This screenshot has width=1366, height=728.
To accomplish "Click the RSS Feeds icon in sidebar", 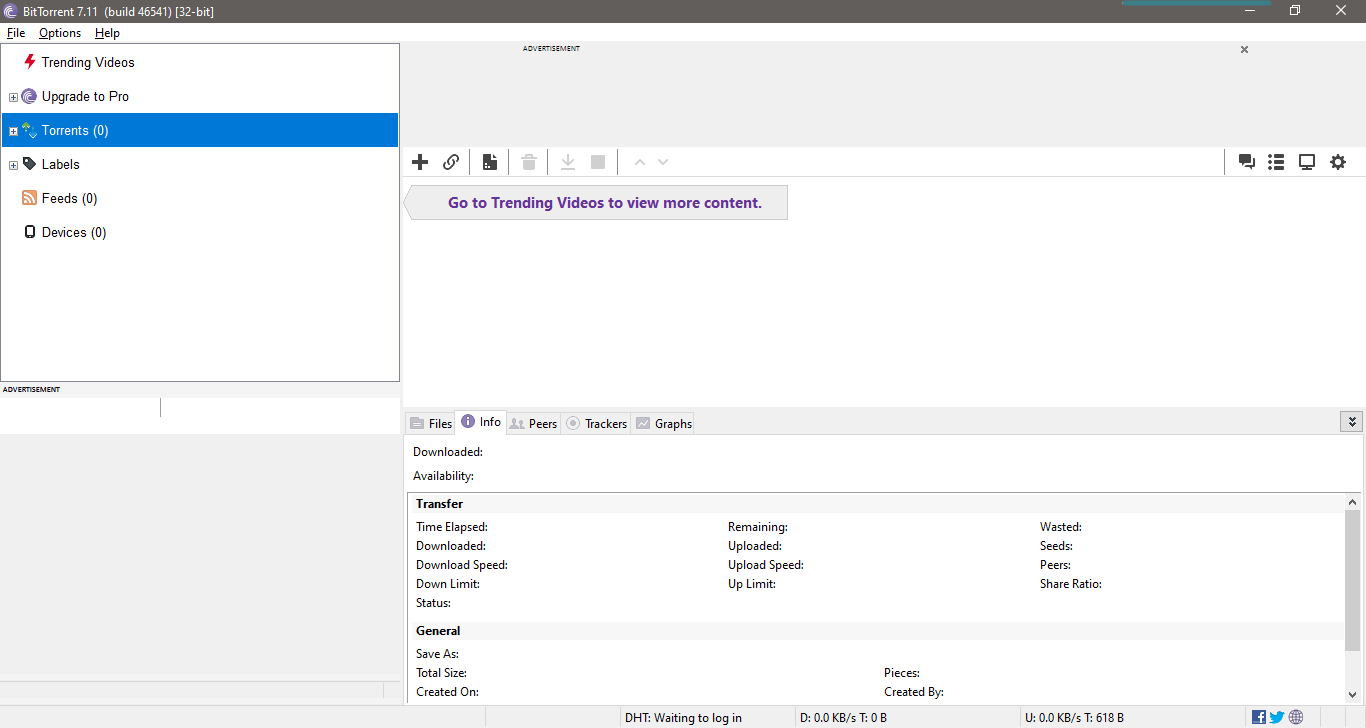I will (x=29, y=198).
